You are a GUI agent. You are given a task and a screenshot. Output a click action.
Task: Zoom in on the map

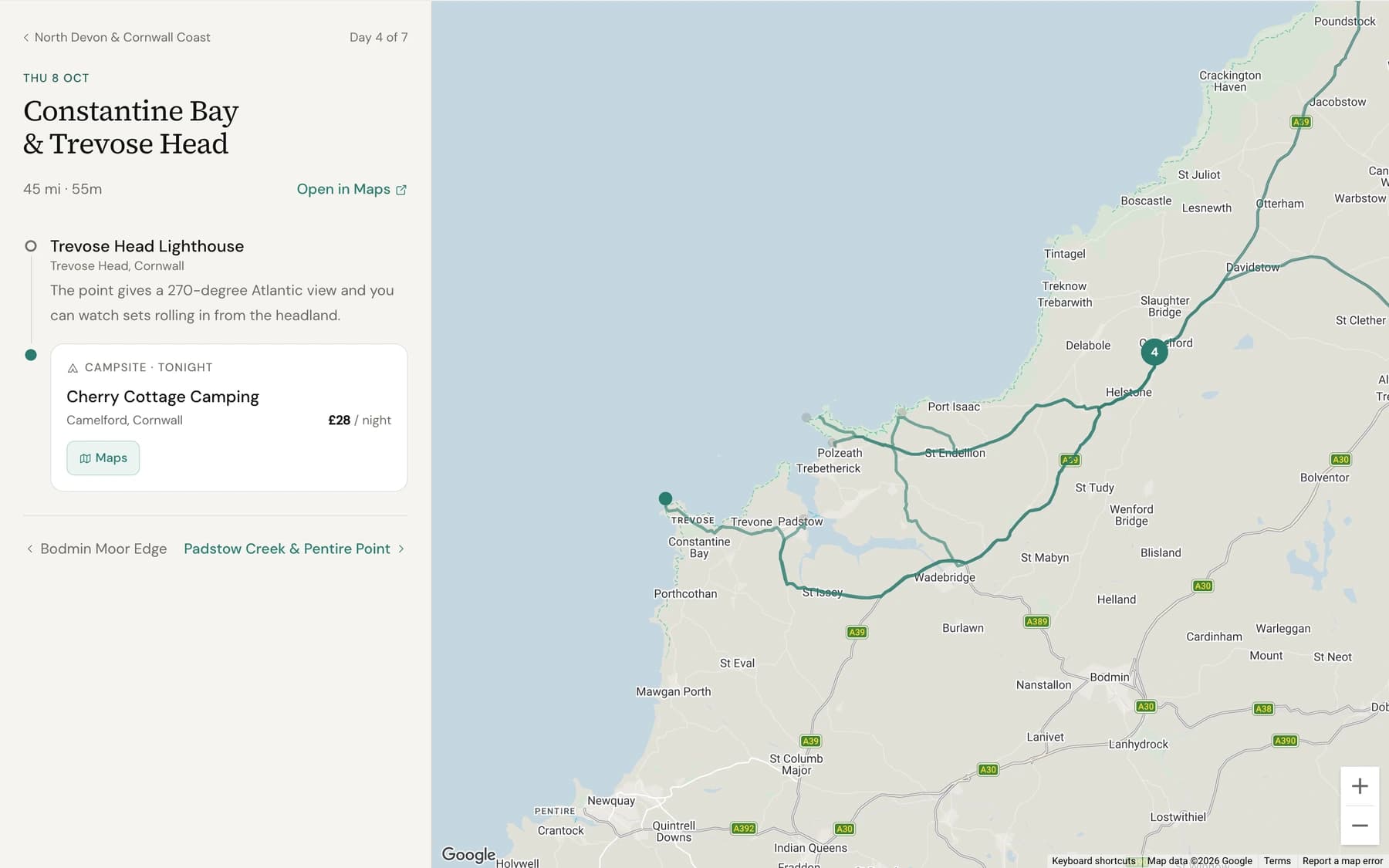(1360, 786)
